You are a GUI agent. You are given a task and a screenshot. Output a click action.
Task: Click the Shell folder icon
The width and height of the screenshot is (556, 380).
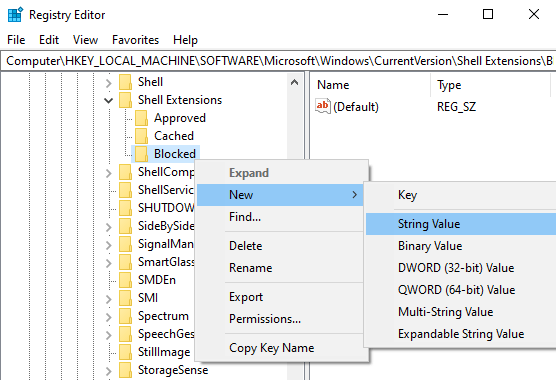125,82
